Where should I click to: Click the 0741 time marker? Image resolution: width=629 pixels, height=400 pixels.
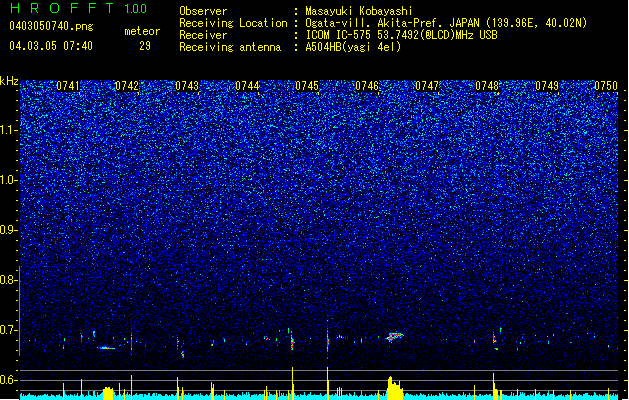(x=68, y=86)
